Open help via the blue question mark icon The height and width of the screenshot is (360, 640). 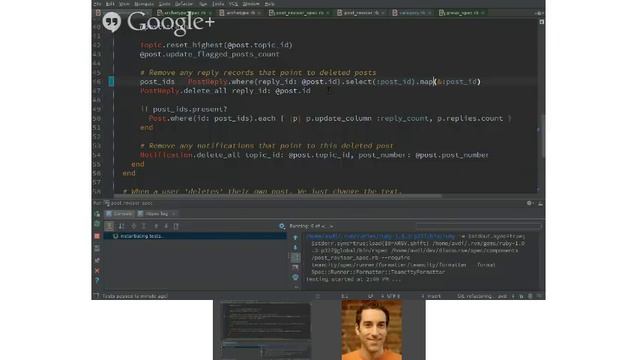[x=97, y=281]
